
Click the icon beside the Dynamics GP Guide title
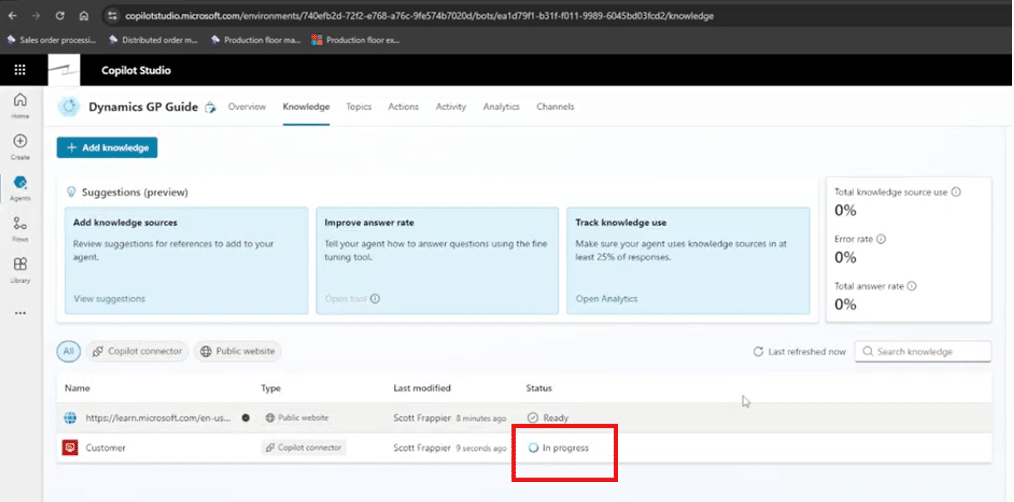210,107
